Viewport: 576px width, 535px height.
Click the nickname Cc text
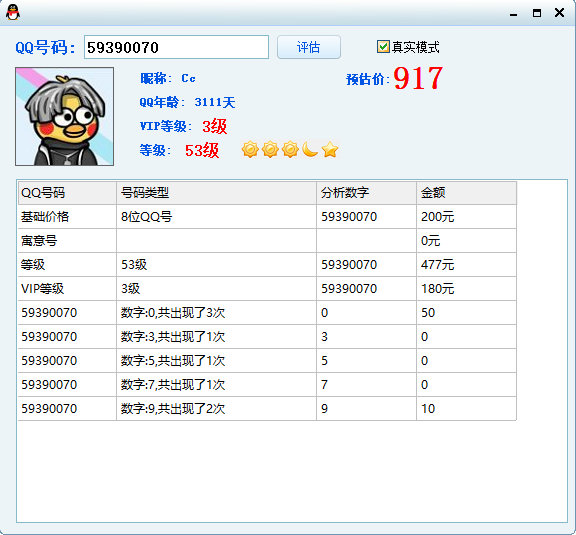(188, 78)
